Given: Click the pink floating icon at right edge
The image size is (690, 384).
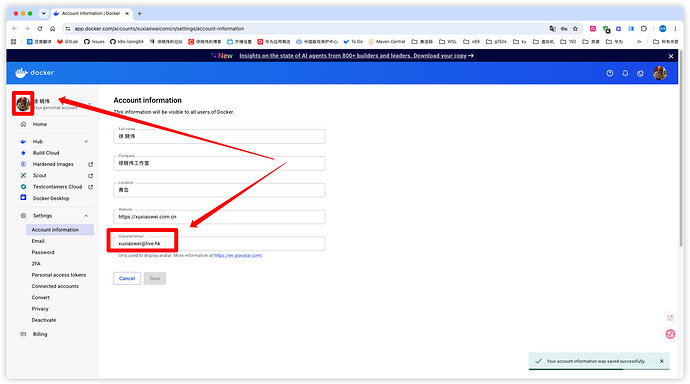Looking at the screenshot, I should click(670, 334).
